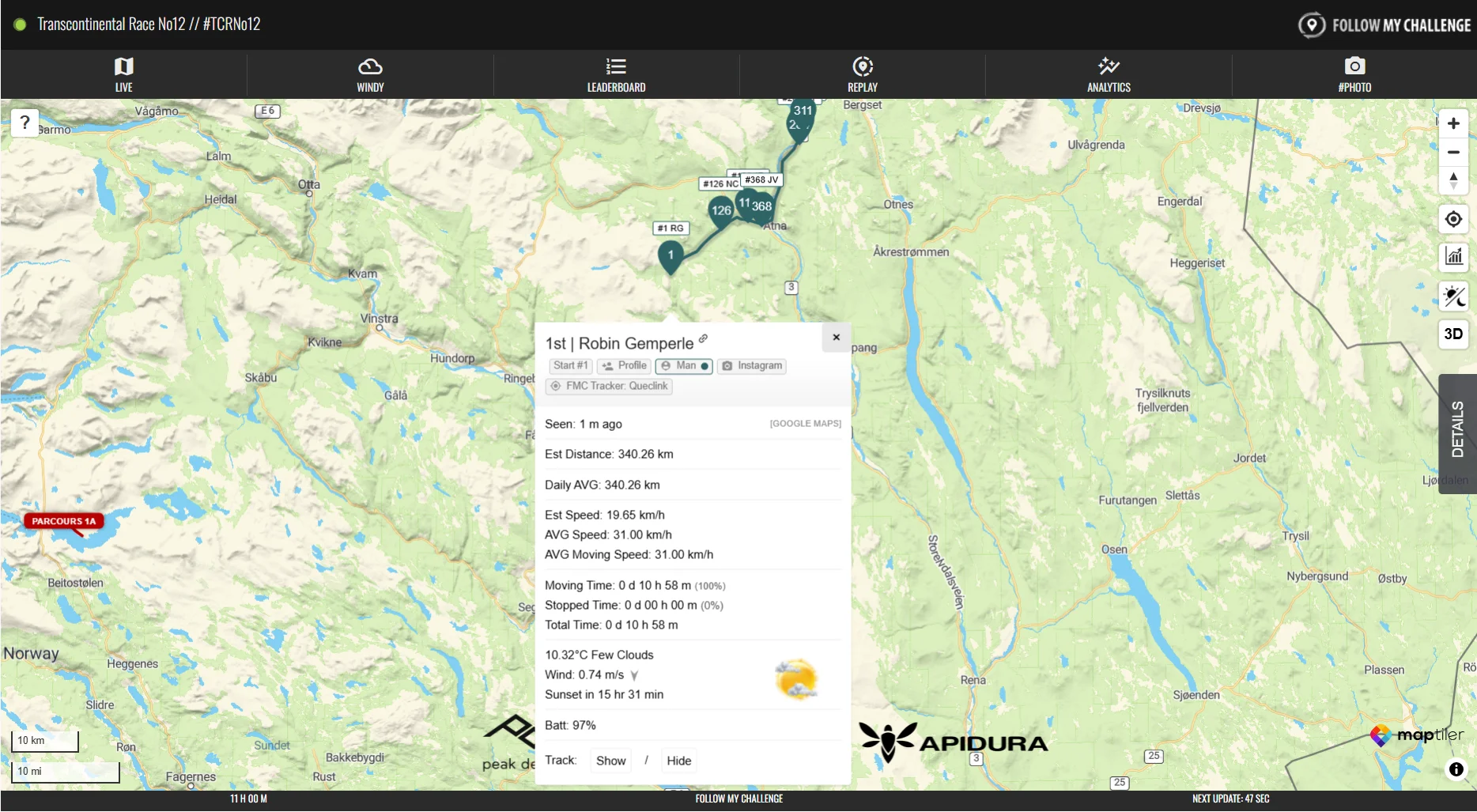Open the #PHOTO camera tab
1477x812 pixels.
point(1354,74)
